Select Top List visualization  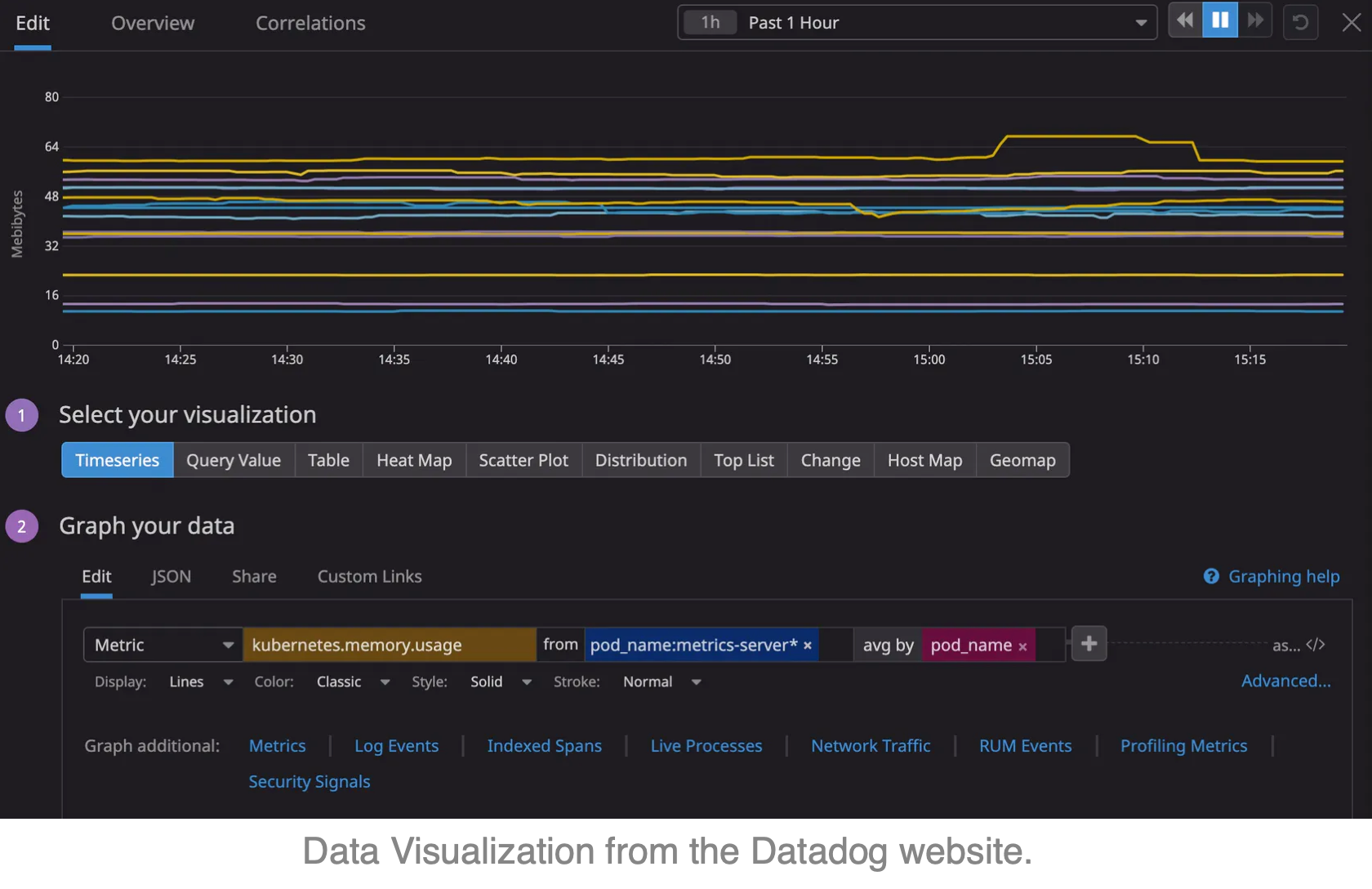coord(744,460)
